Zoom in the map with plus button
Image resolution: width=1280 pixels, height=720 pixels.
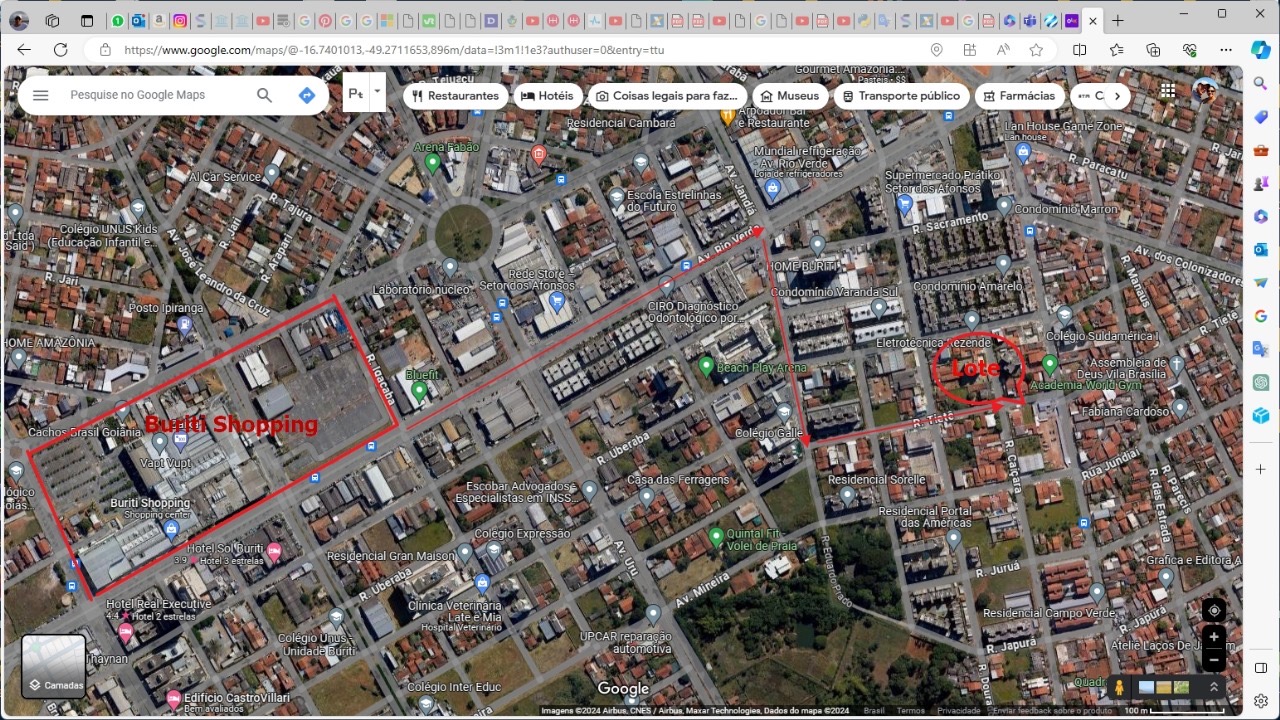tap(1214, 637)
